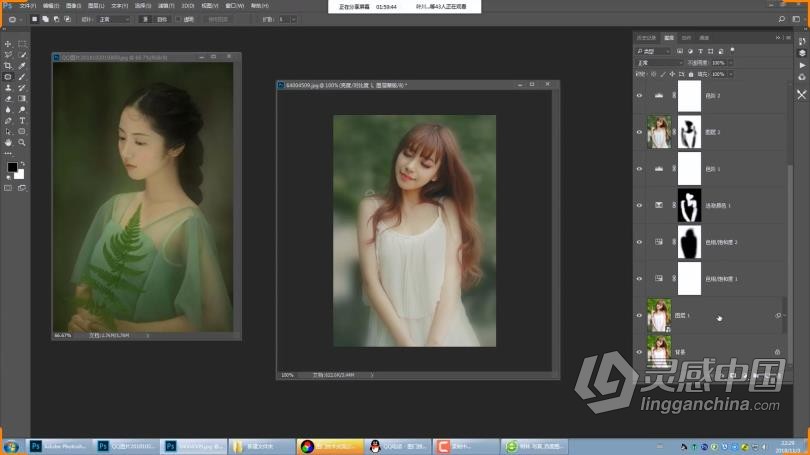Click the play Actions icon in right strip
The height and width of the screenshot is (455, 810).
tap(802, 65)
